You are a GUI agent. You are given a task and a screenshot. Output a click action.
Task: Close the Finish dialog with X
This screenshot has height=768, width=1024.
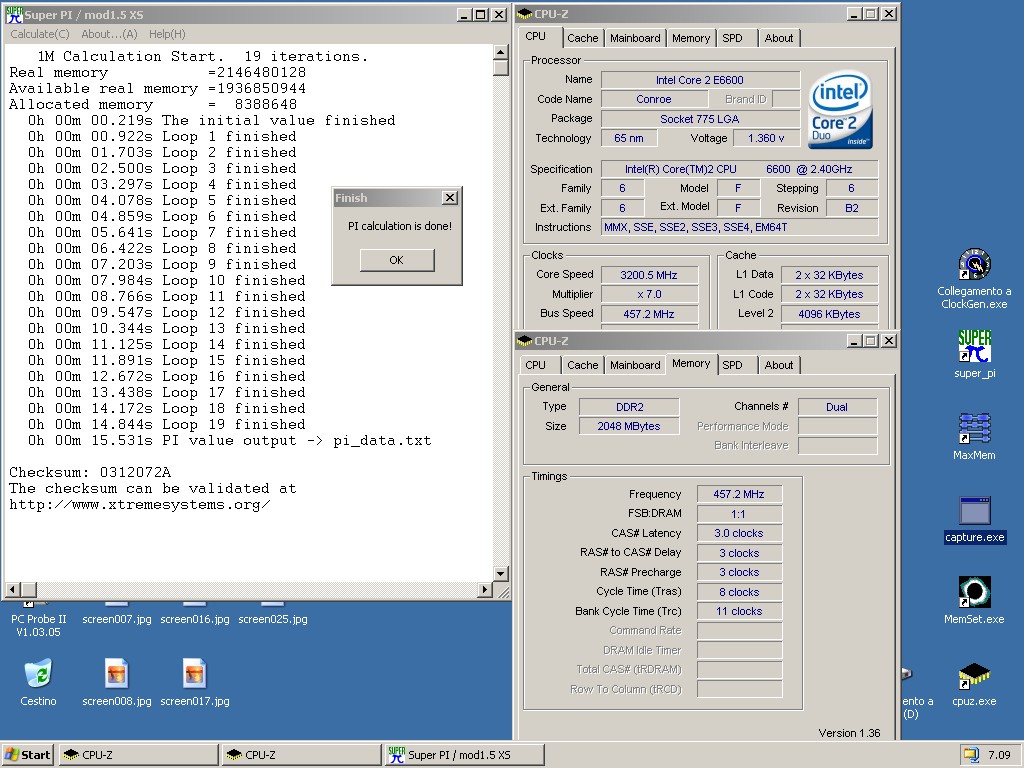(450, 198)
